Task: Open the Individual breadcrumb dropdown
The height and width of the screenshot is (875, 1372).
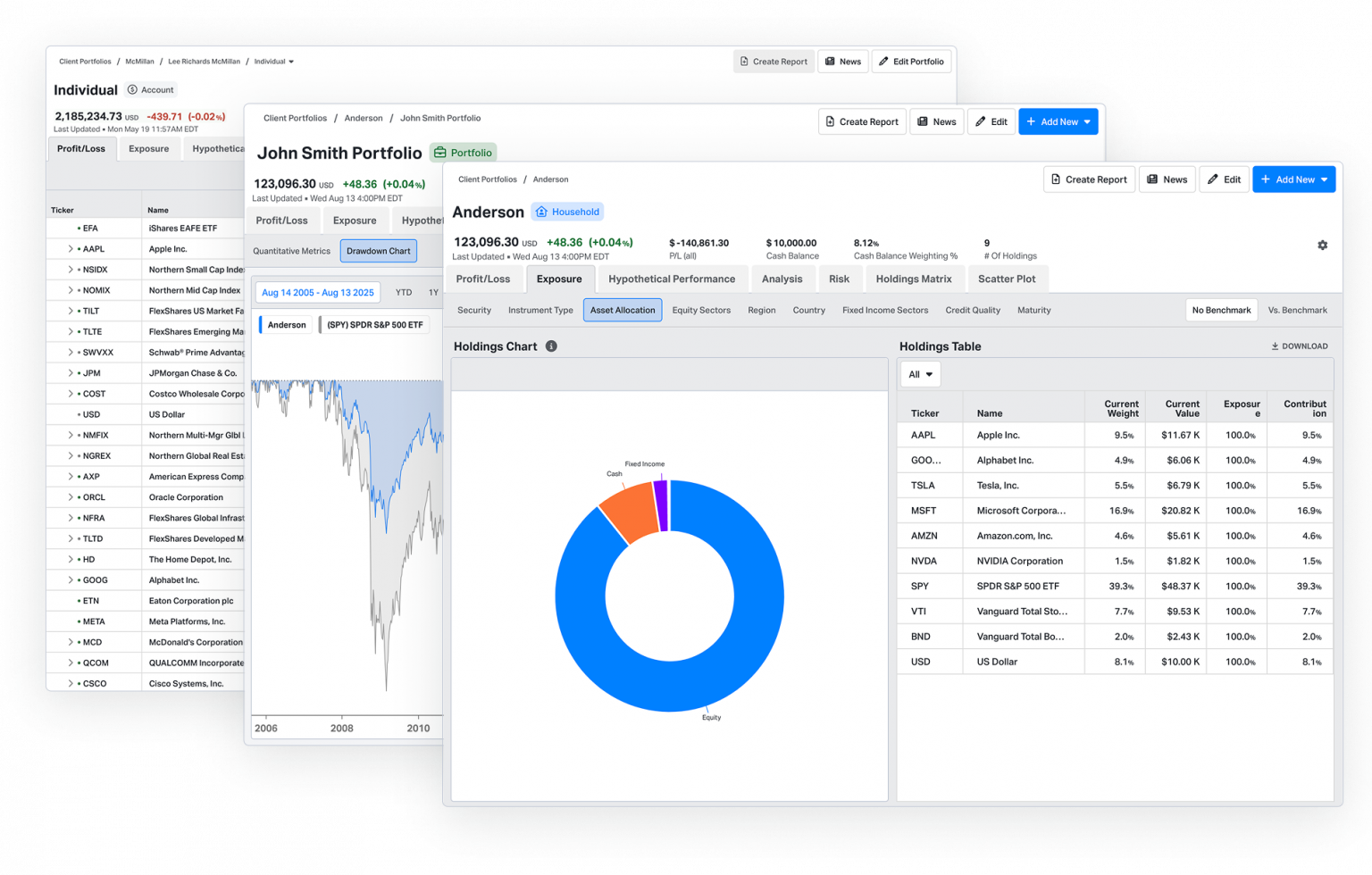Action: coord(273,62)
